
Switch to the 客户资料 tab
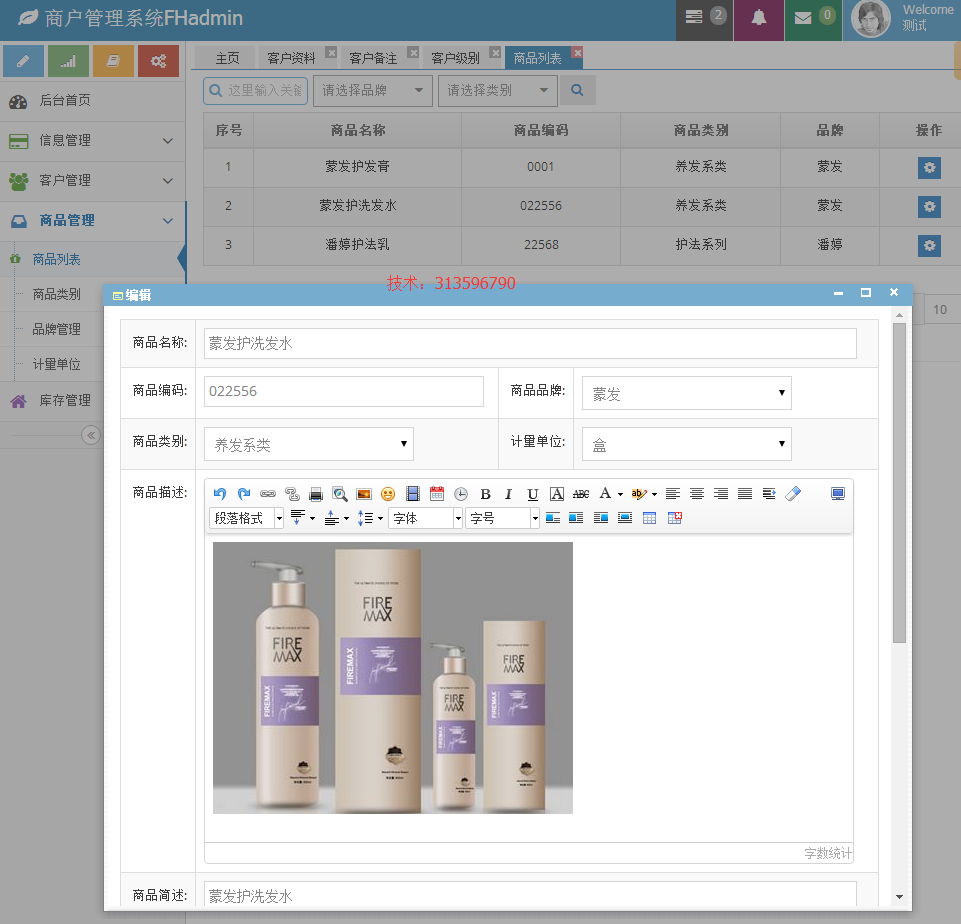pos(291,58)
